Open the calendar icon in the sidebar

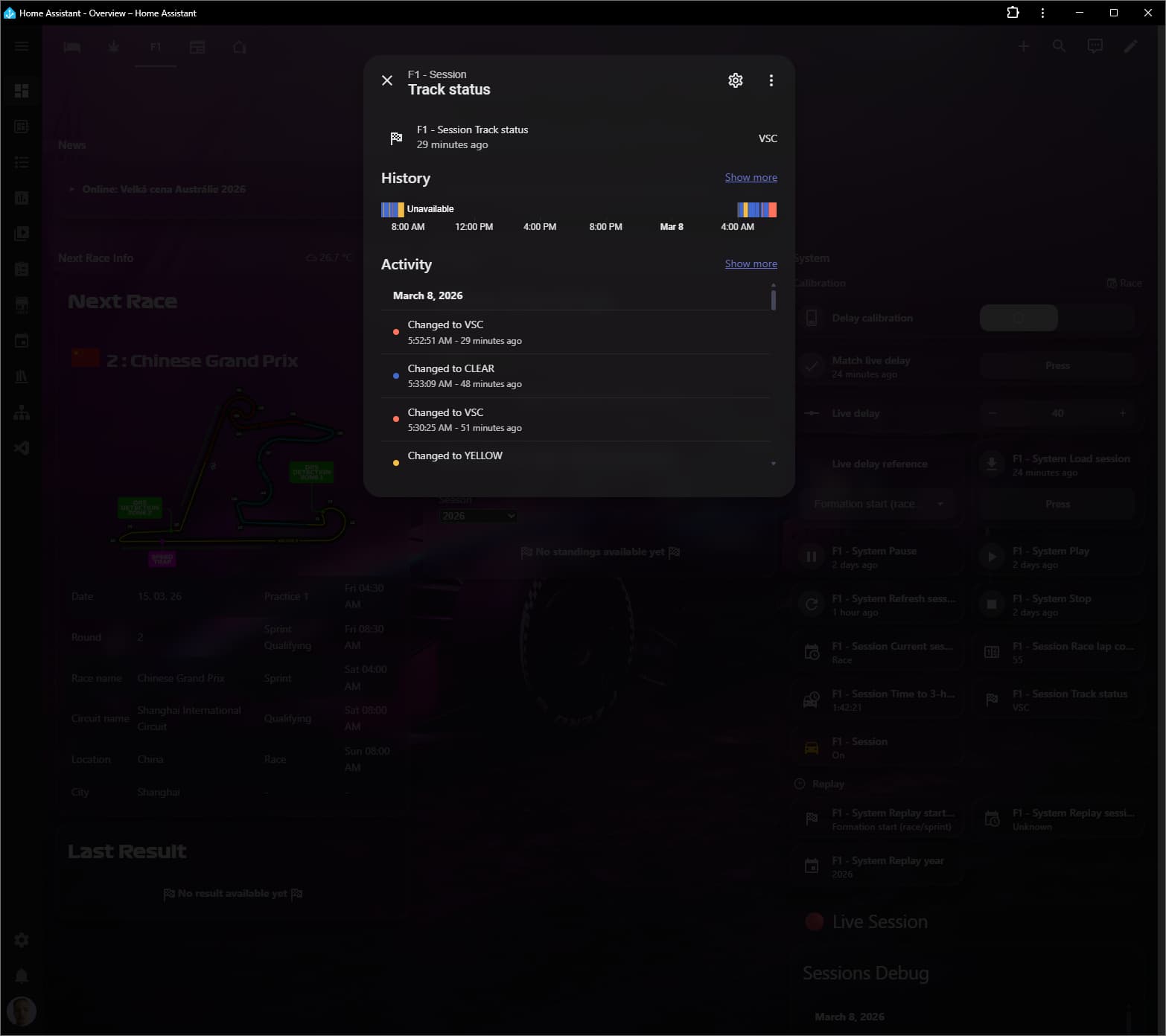[x=22, y=341]
